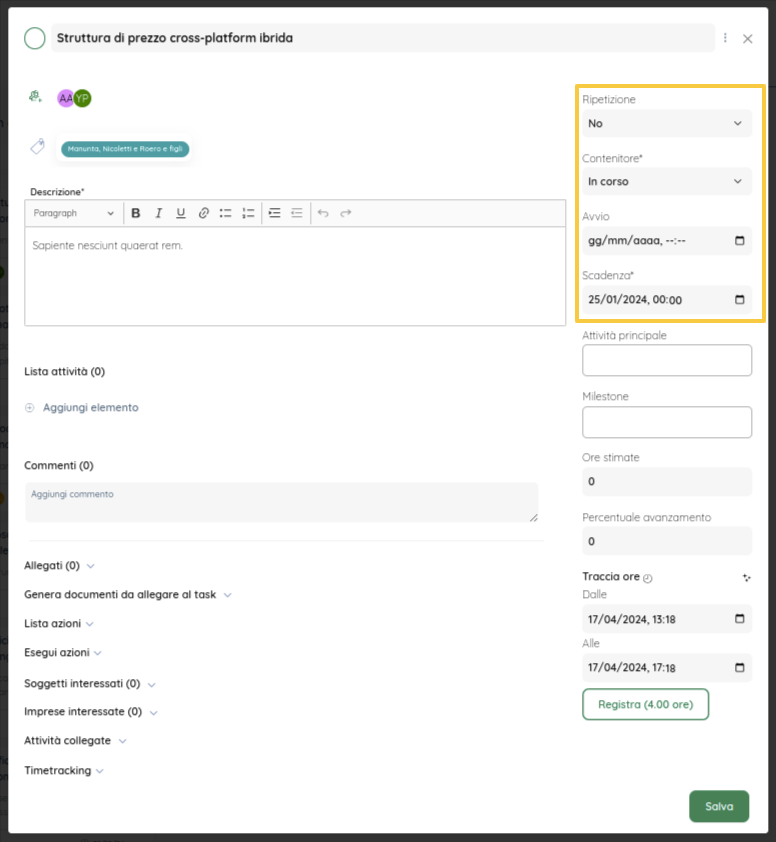Expand the Soggetti interessati section

pos(90,684)
